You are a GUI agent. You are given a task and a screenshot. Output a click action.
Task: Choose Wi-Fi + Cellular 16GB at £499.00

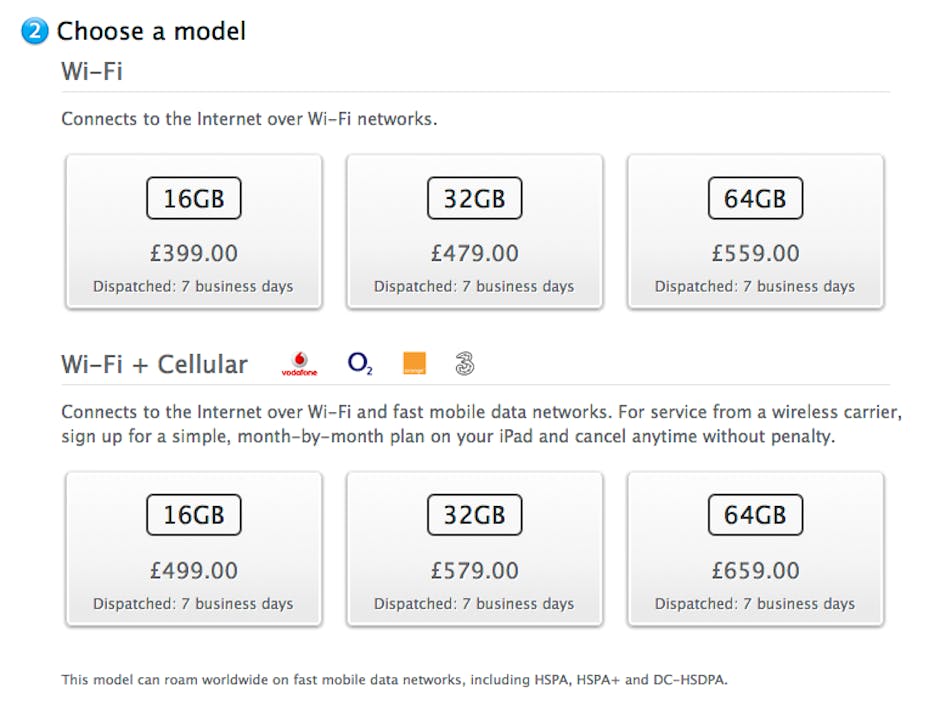click(x=194, y=549)
